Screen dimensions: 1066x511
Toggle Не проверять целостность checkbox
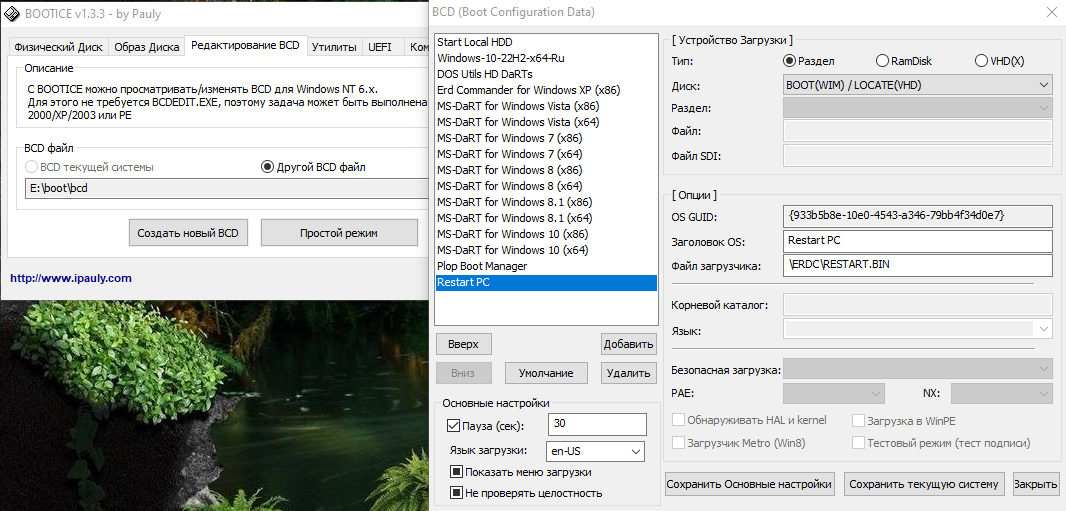(x=456, y=493)
